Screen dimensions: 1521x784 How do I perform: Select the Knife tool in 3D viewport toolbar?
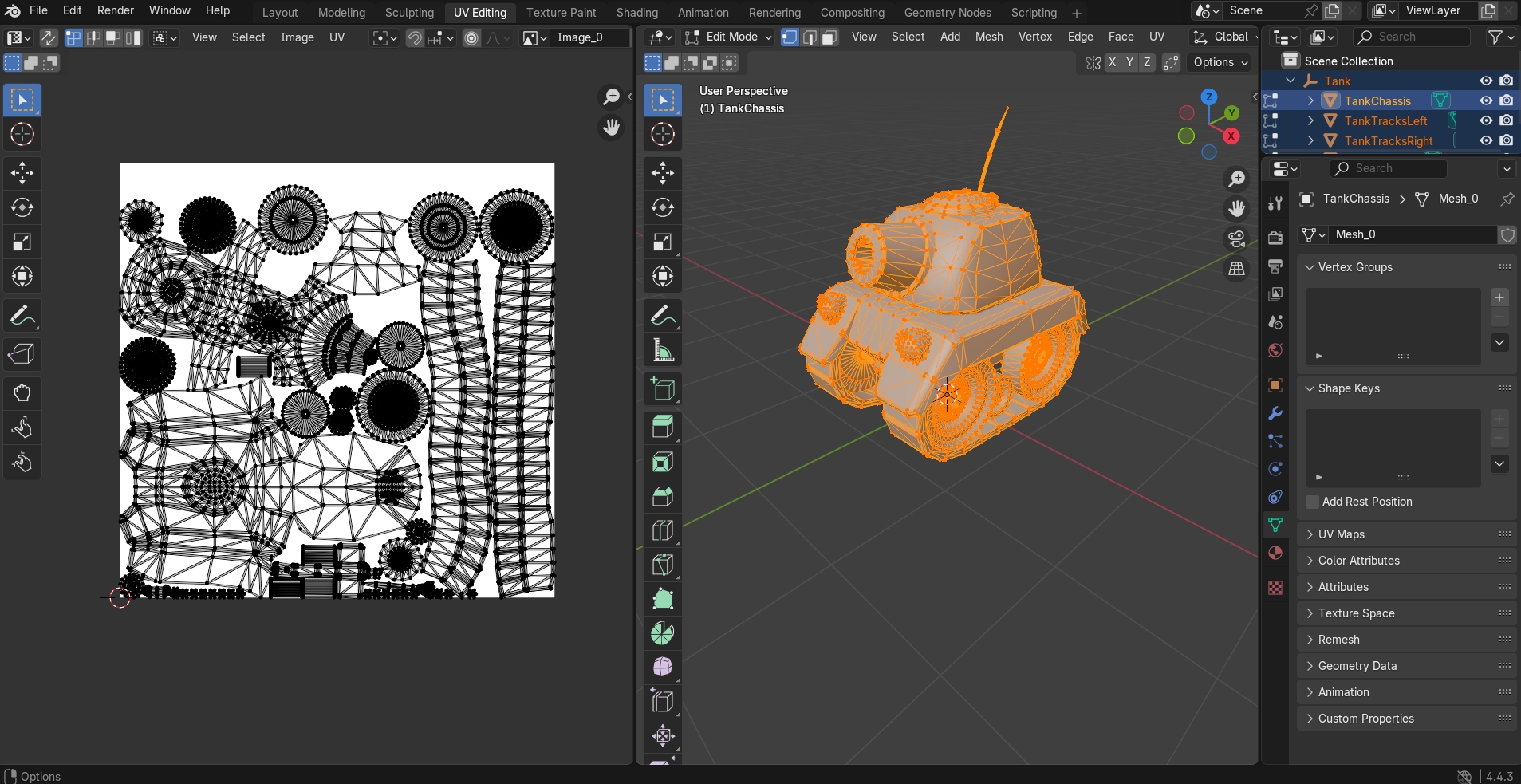[x=662, y=565]
